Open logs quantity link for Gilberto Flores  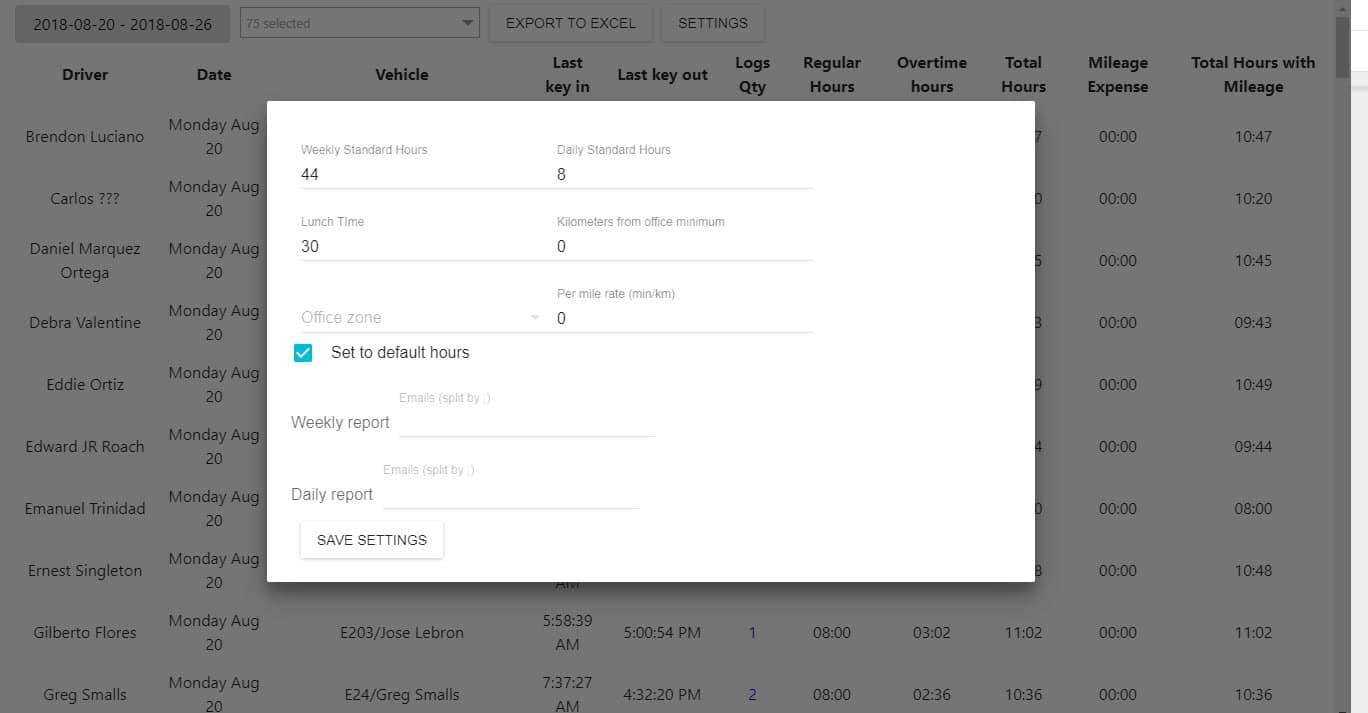752,633
